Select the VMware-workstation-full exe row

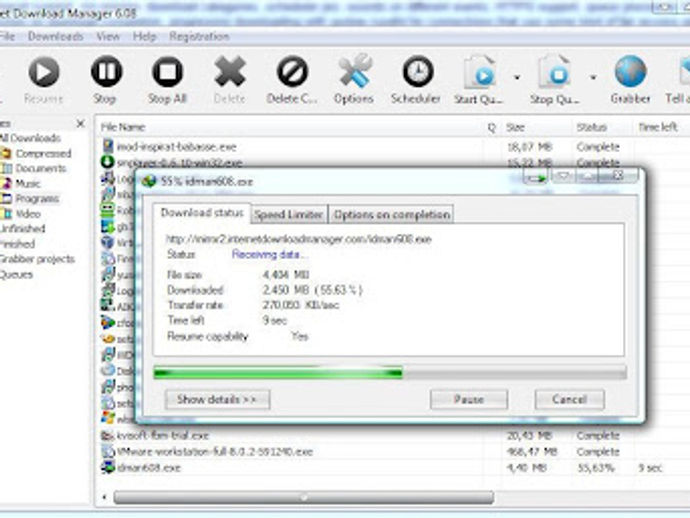[x=392, y=452]
